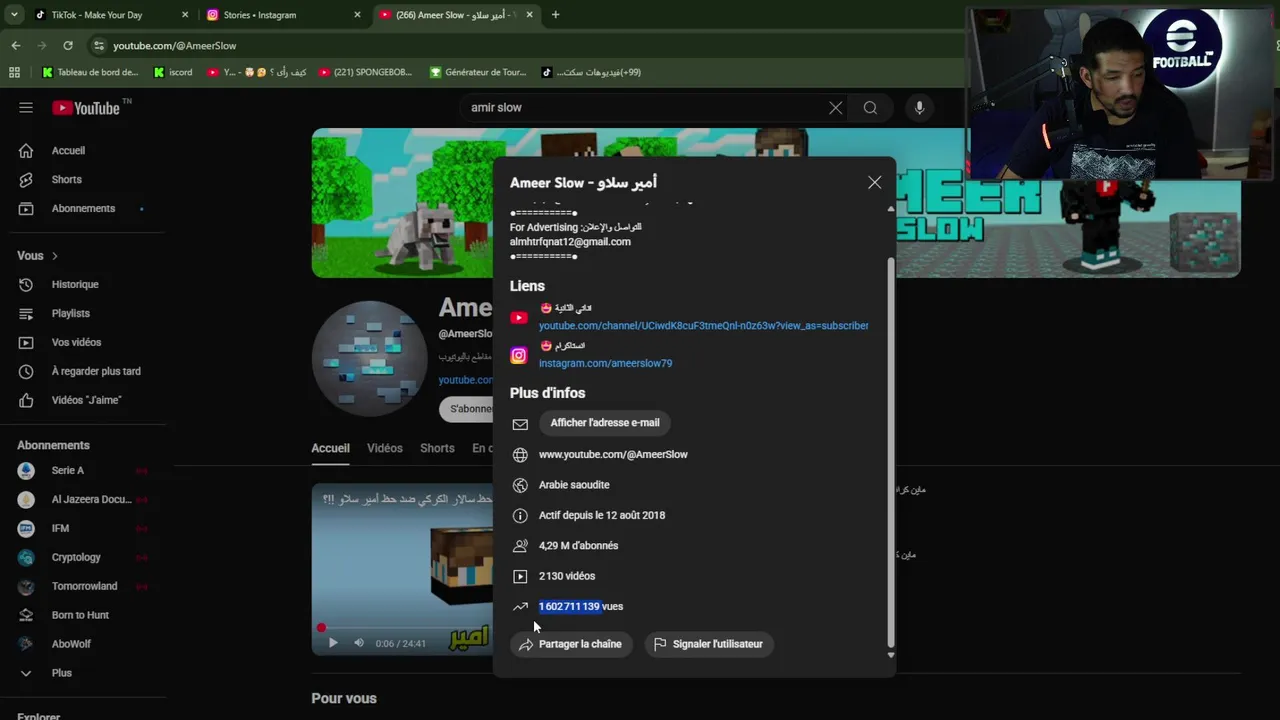Open the browser apps grid icon

14,72
